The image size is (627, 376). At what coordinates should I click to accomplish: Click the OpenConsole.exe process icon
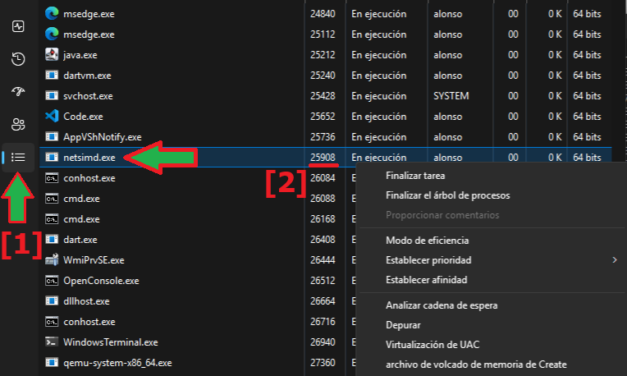click(x=52, y=281)
